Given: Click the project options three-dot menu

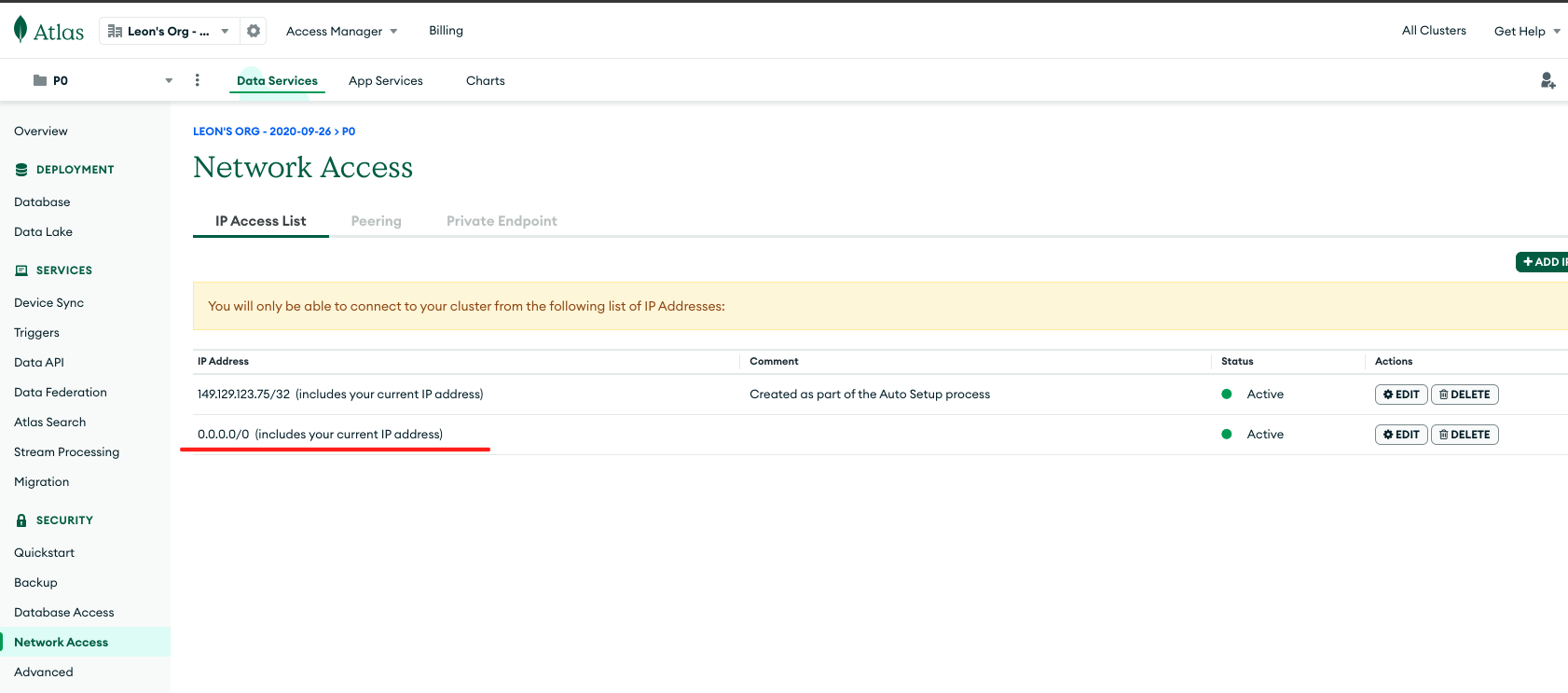Looking at the screenshot, I should coord(197,80).
